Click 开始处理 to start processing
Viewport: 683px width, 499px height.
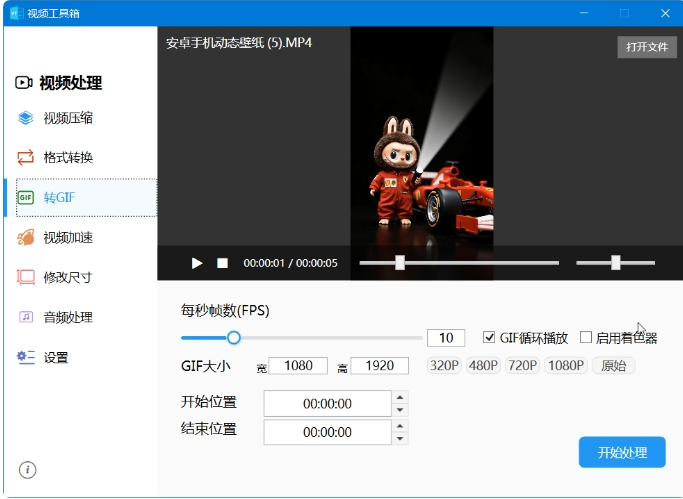pos(622,452)
